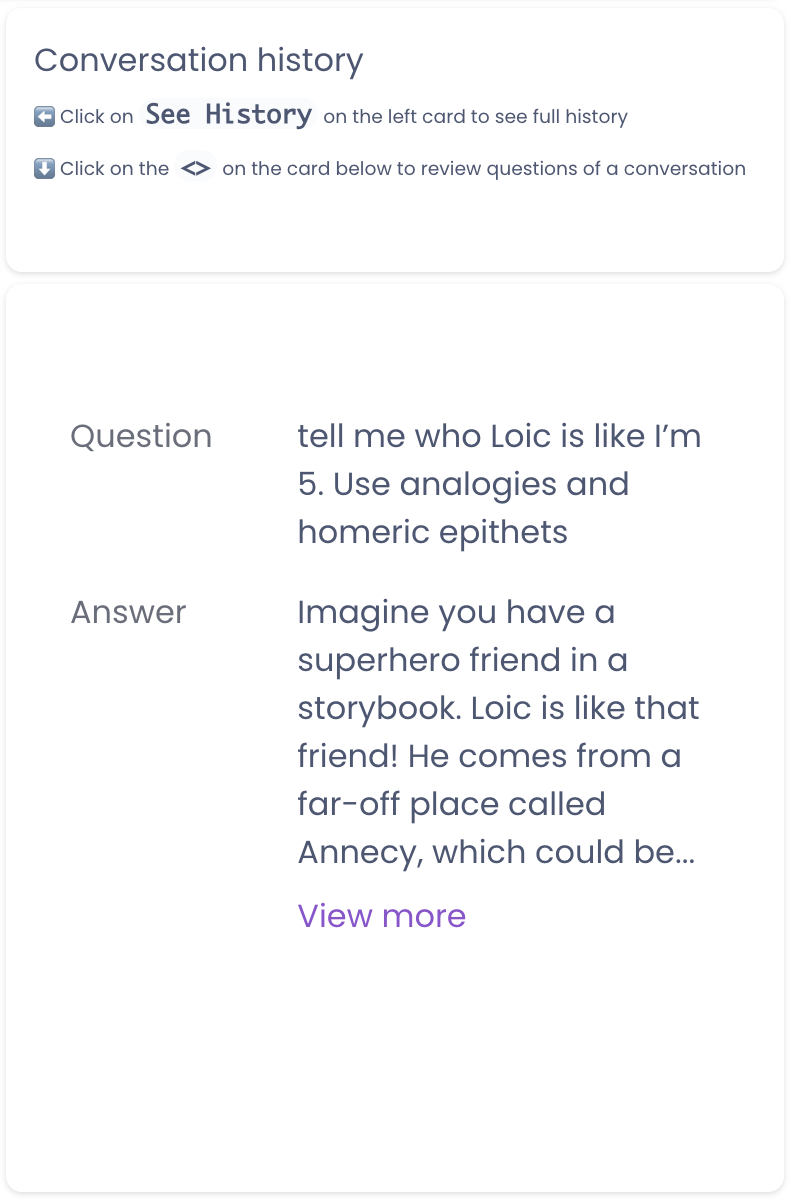Click 'Click on the' text beside down arrow
This screenshot has width=802, height=1204.
[x=114, y=169]
